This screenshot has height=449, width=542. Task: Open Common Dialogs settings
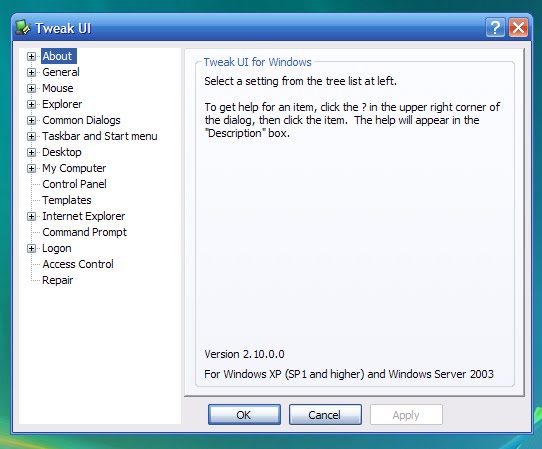point(81,120)
